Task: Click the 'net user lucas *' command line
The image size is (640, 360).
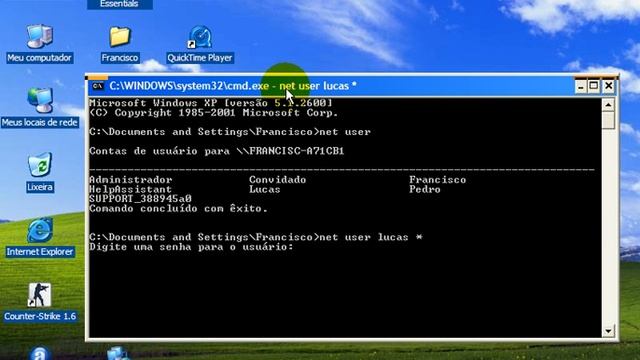Action: pos(256,237)
